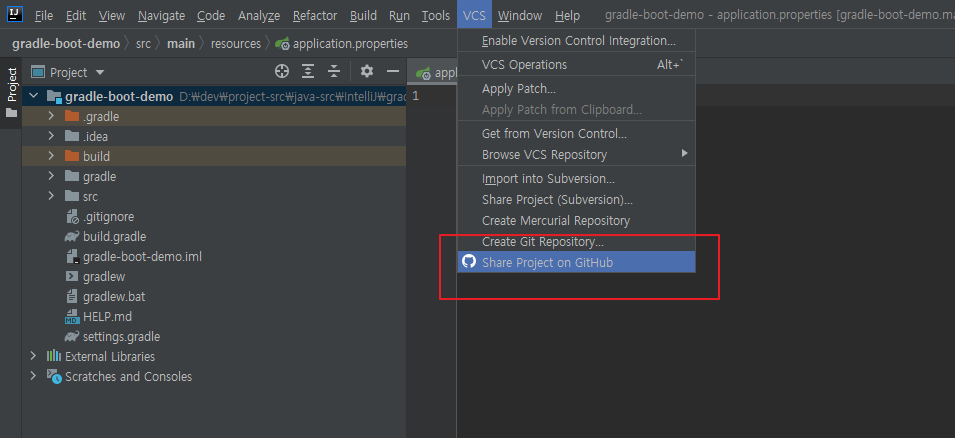
Task: Collapse the gradle-boot-demo root node
Action: point(33,96)
